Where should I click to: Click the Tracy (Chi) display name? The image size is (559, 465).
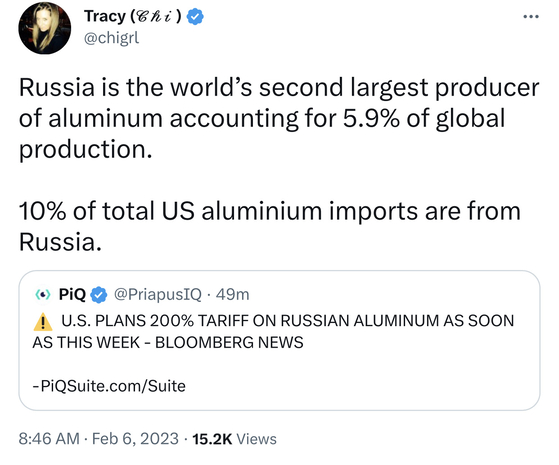click(133, 16)
